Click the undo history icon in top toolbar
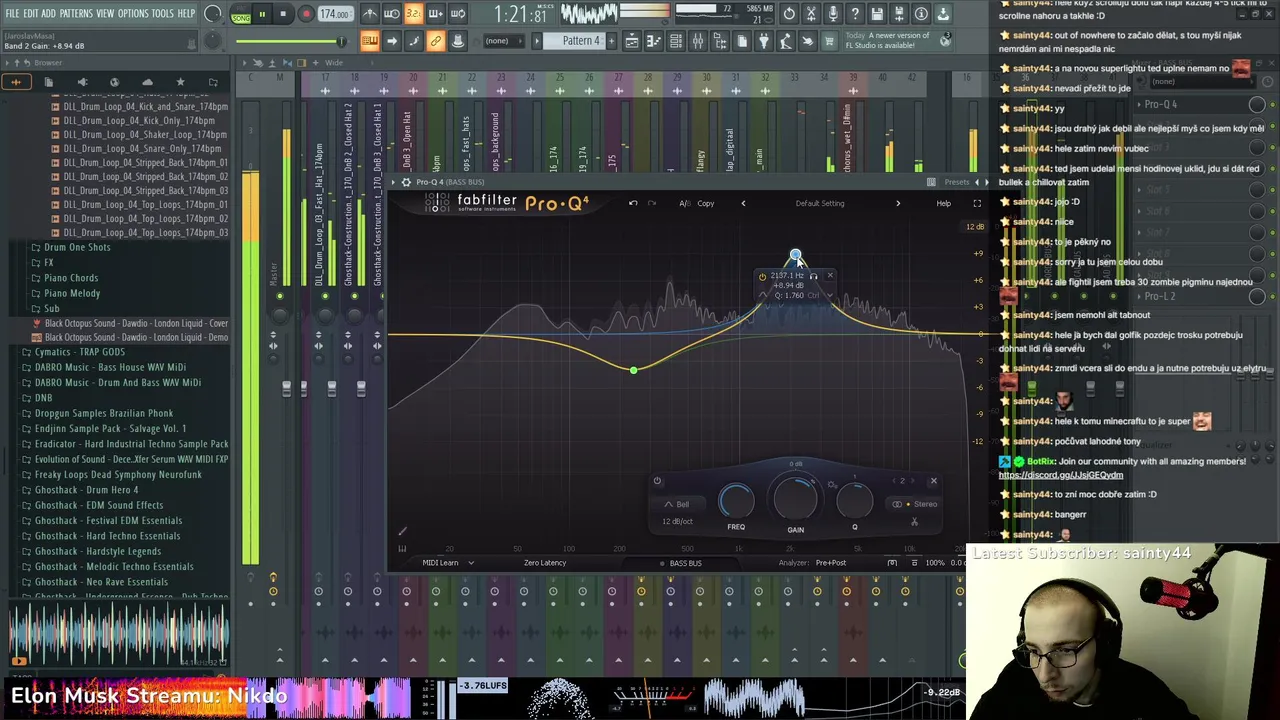 (x=789, y=14)
